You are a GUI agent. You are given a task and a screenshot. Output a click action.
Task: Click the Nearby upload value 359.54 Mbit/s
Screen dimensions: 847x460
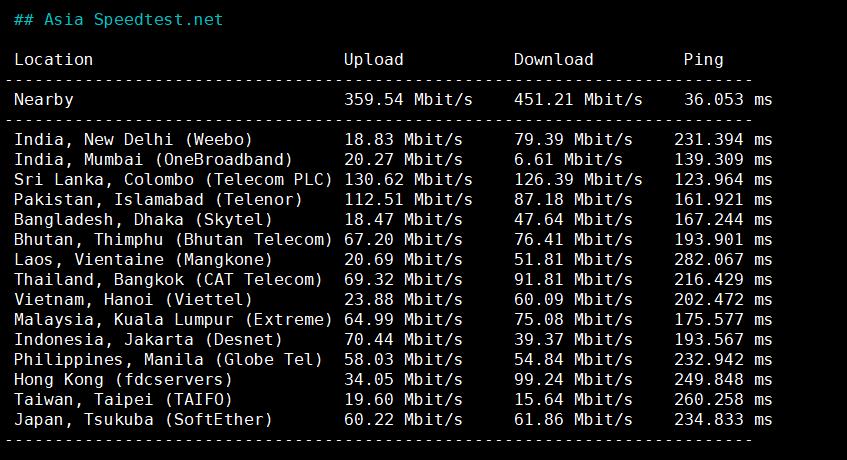tap(408, 99)
